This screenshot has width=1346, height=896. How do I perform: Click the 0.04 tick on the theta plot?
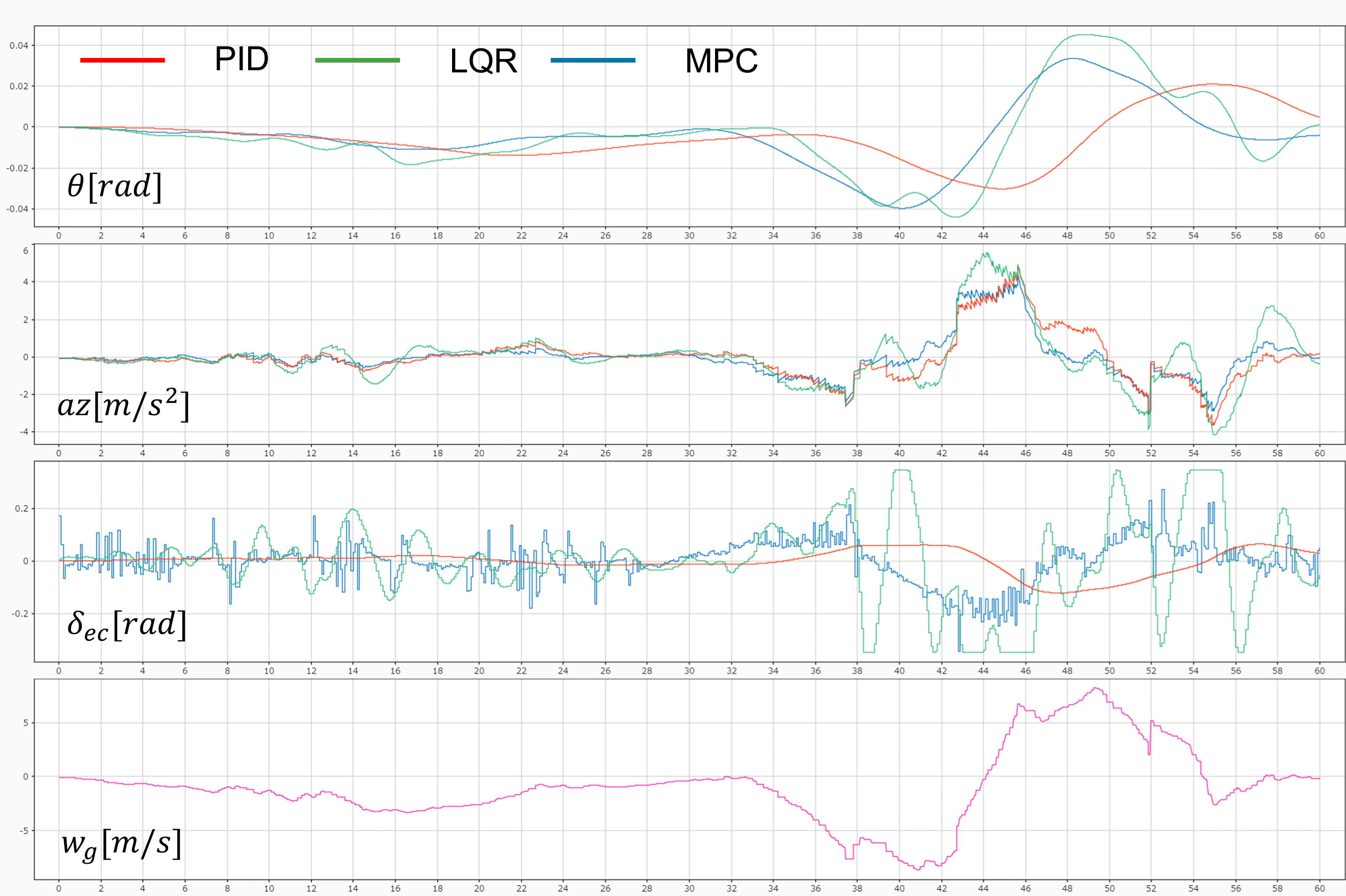click(x=18, y=46)
